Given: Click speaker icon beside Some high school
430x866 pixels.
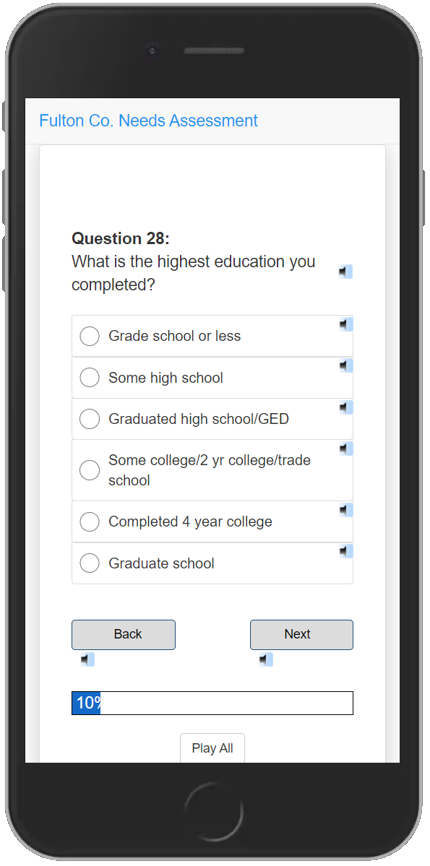Looking at the screenshot, I should tap(346, 366).
